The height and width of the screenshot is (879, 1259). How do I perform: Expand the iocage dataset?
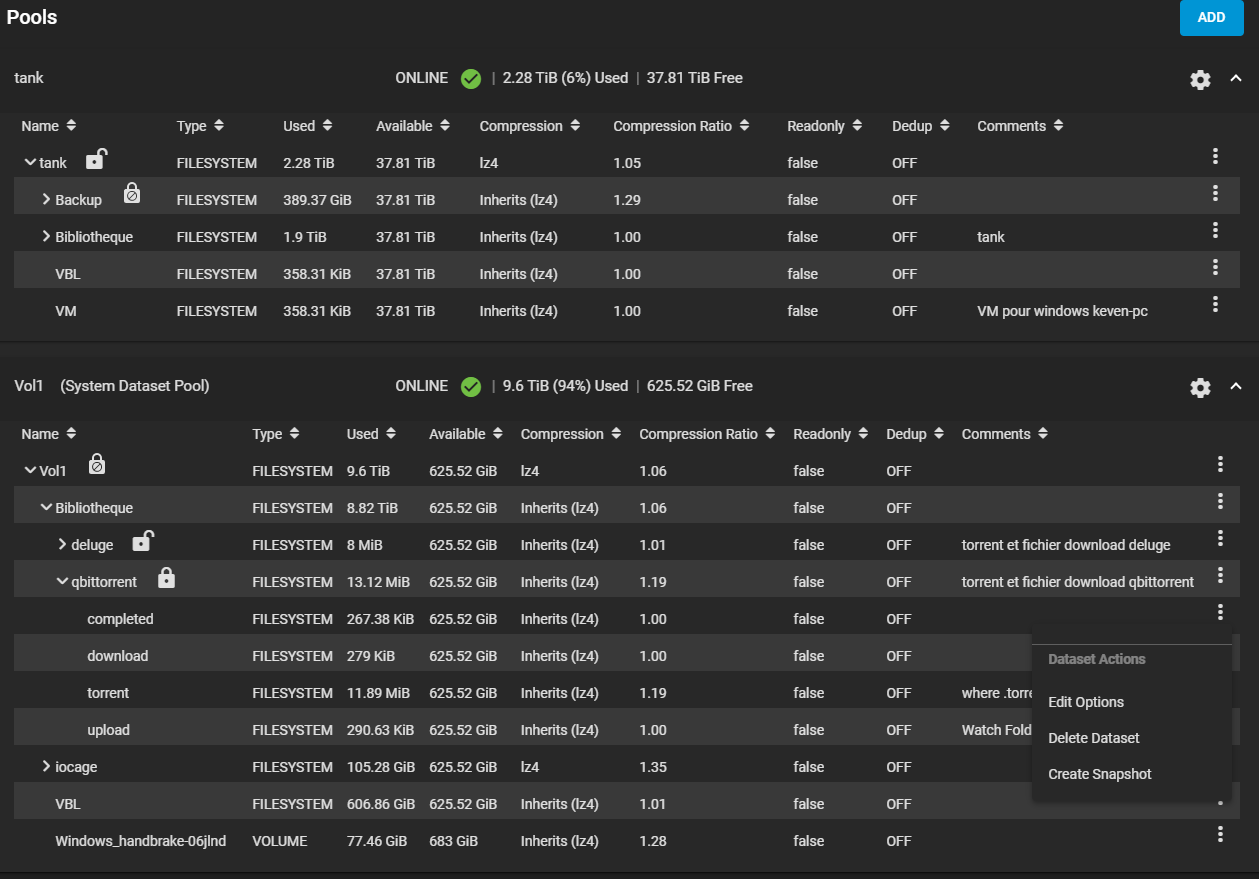pos(46,767)
